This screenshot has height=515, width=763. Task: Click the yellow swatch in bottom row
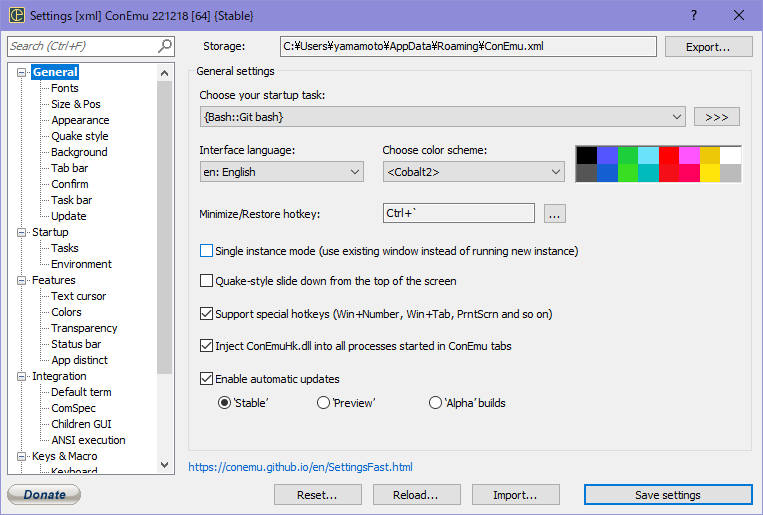click(x=710, y=173)
